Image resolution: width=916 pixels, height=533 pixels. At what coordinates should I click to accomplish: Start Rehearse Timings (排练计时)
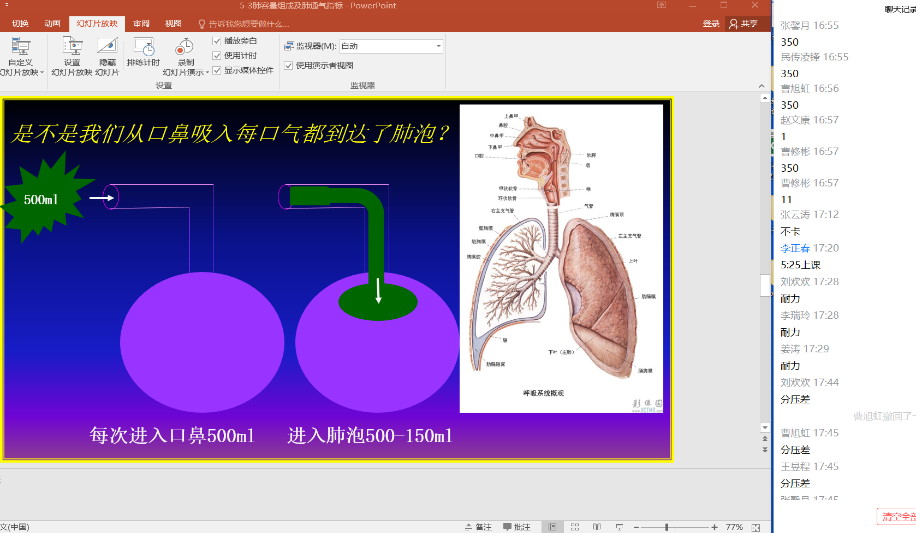[x=143, y=48]
